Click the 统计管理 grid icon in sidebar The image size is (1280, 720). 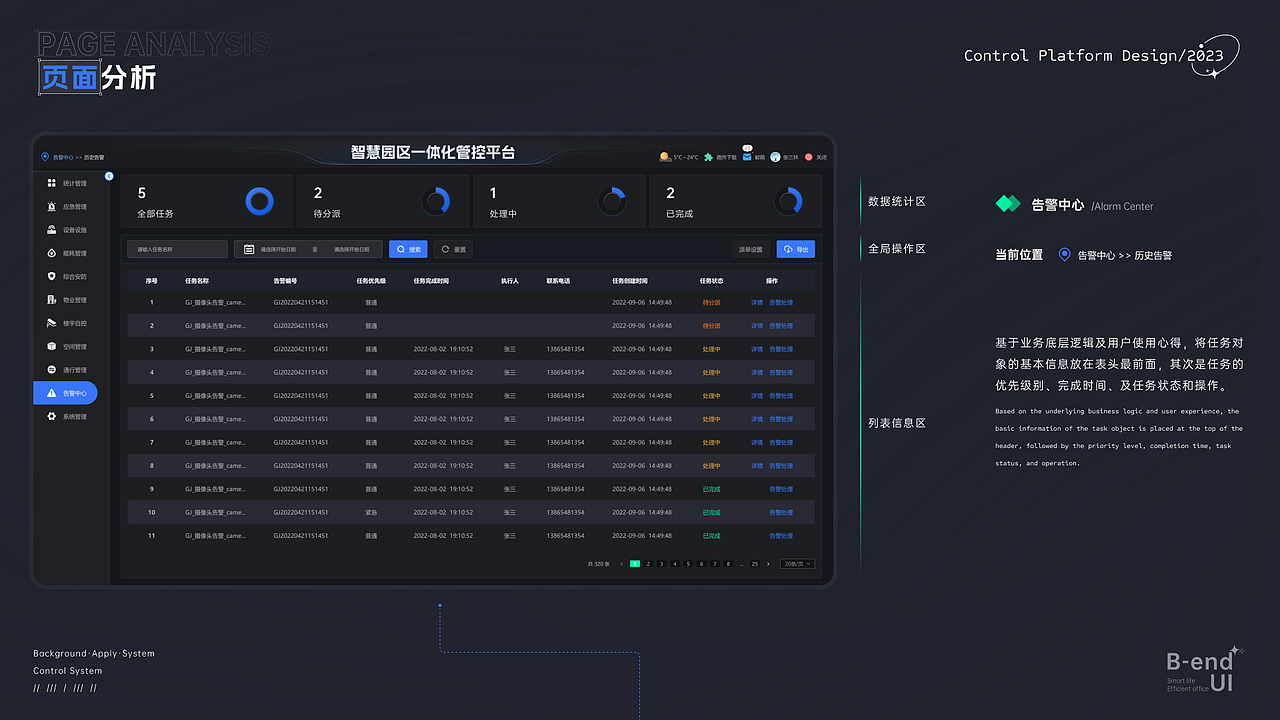(x=52, y=183)
